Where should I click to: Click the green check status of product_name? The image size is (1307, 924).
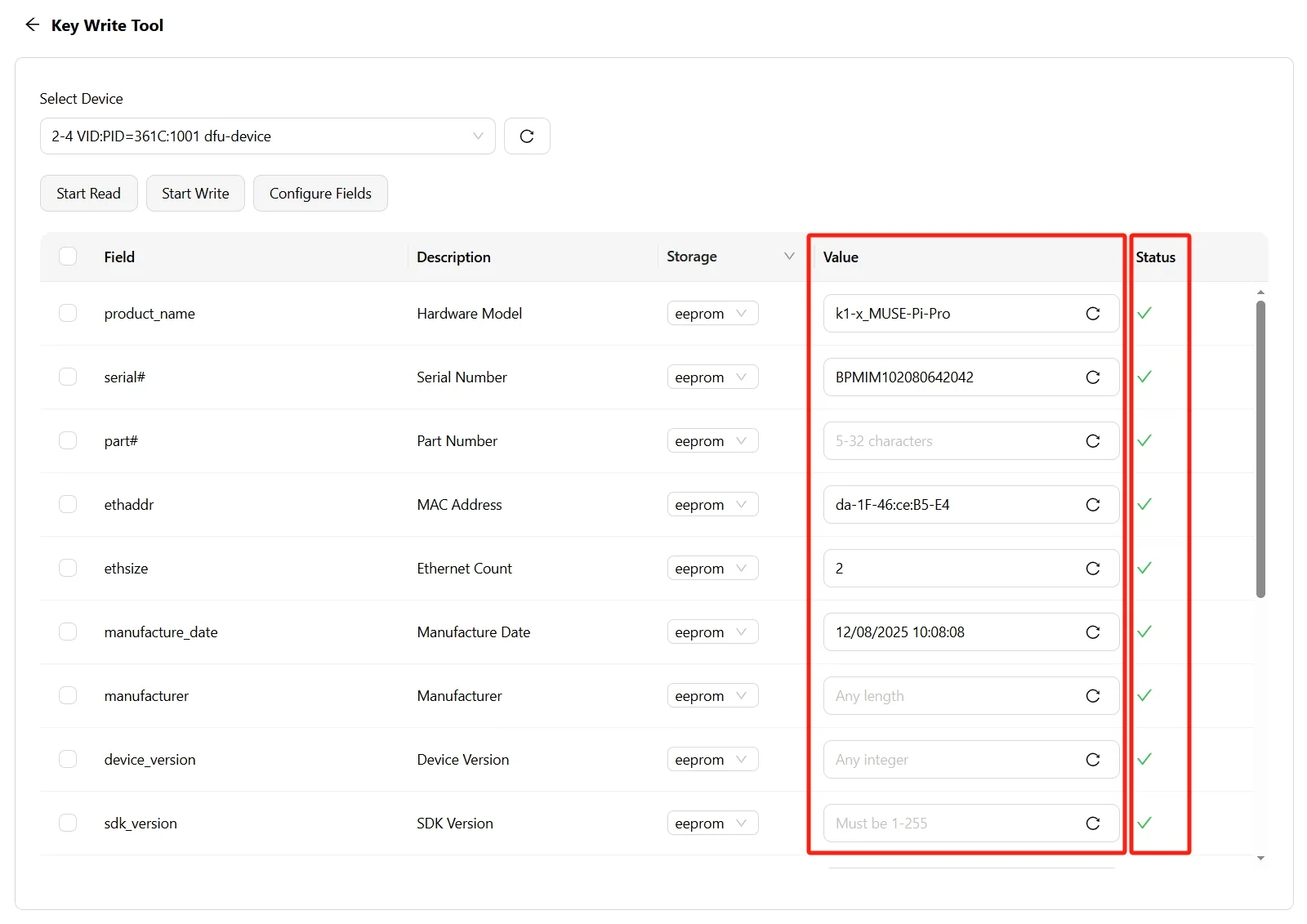click(x=1144, y=313)
